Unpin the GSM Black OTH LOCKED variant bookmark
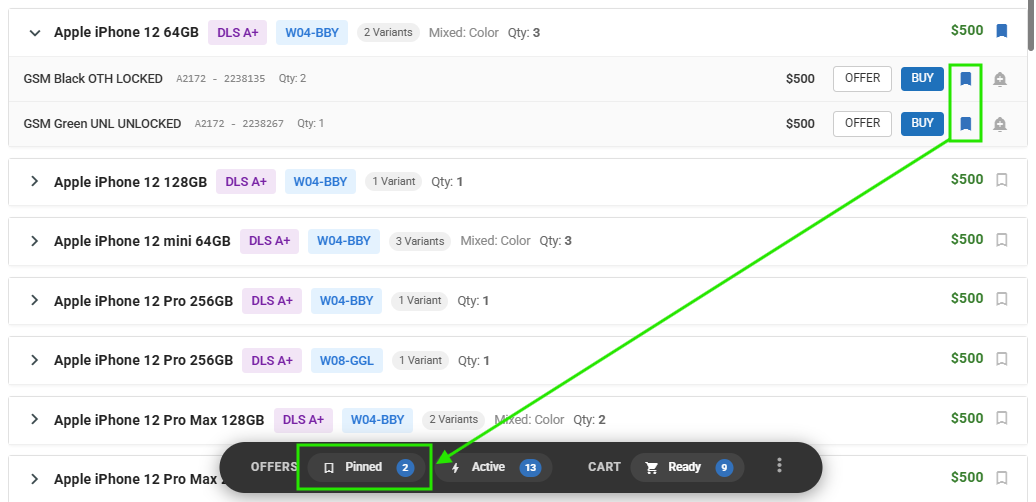The image size is (1036, 502). click(965, 79)
